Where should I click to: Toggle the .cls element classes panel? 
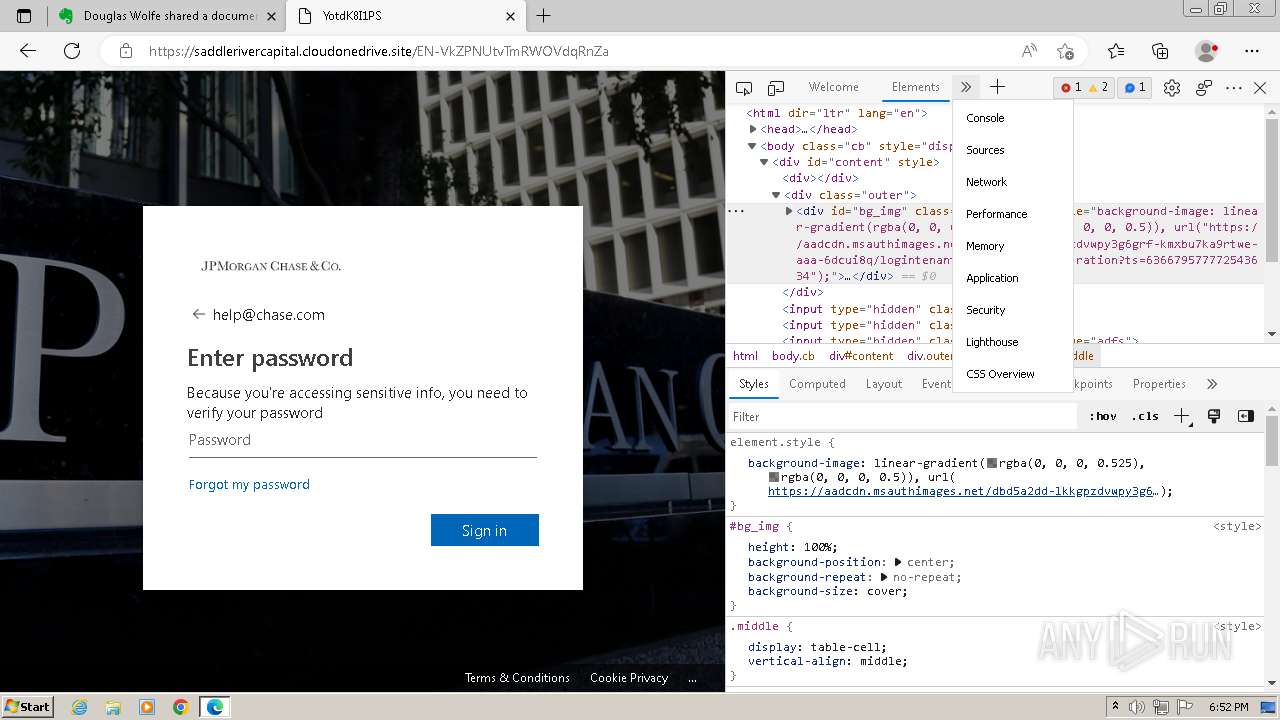pos(1145,416)
